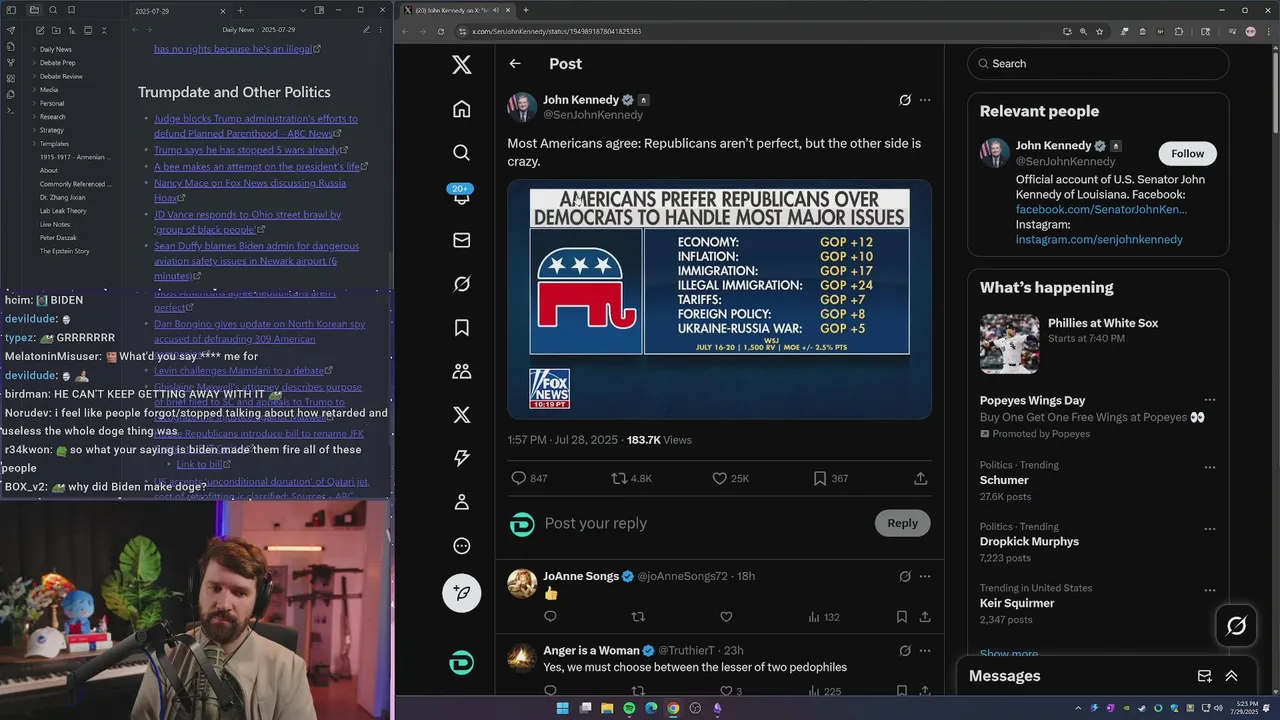Open new Chrome tab
1280x720 pixels.
(526, 10)
